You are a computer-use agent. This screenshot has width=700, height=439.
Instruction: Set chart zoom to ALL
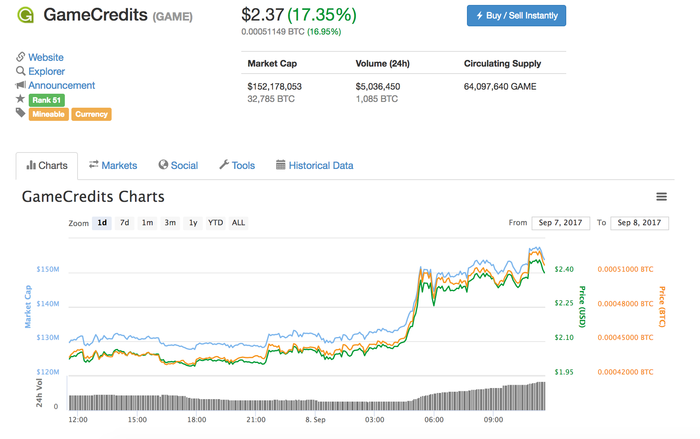pyautogui.click(x=238, y=223)
